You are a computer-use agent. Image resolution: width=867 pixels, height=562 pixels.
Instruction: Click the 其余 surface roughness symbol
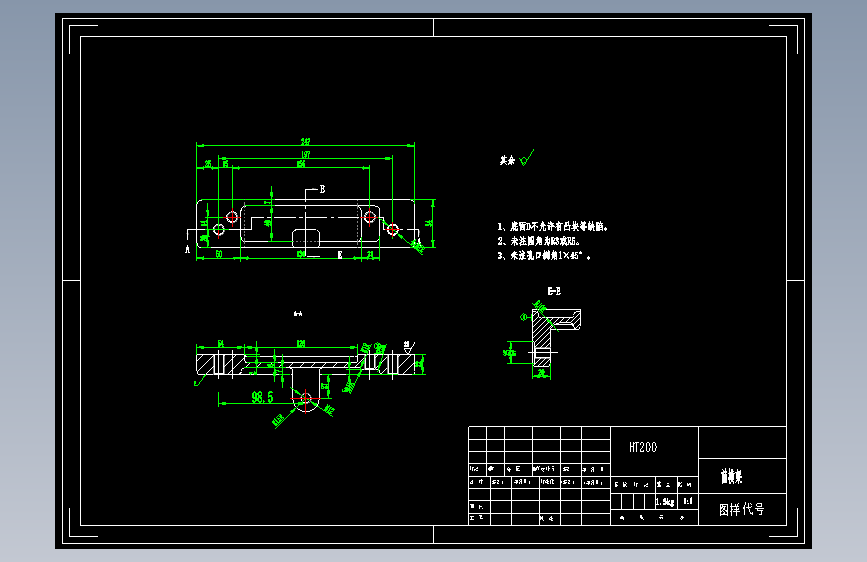[x=517, y=159]
